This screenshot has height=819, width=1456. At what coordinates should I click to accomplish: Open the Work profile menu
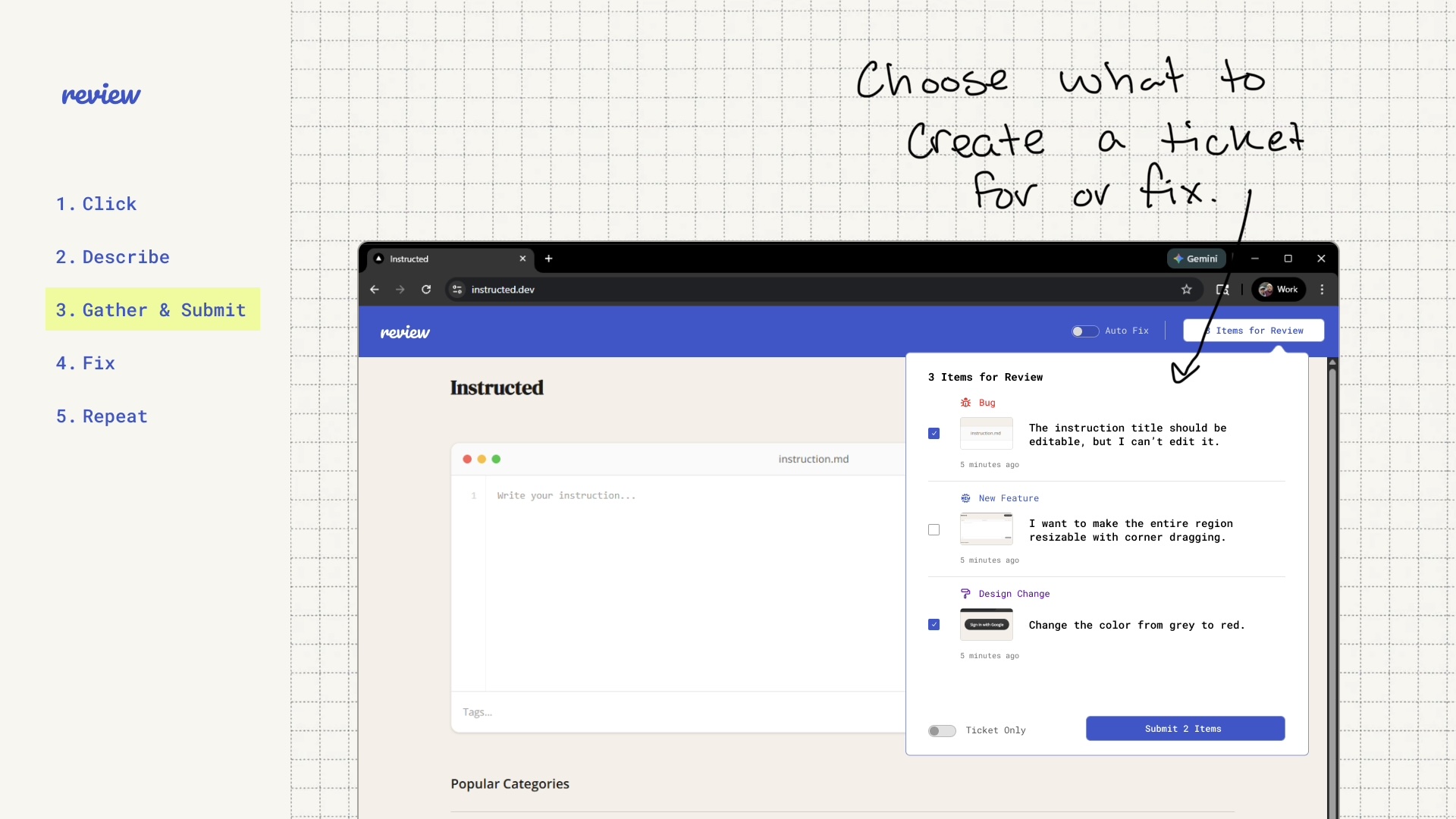pyautogui.click(x=1279, y=290)
